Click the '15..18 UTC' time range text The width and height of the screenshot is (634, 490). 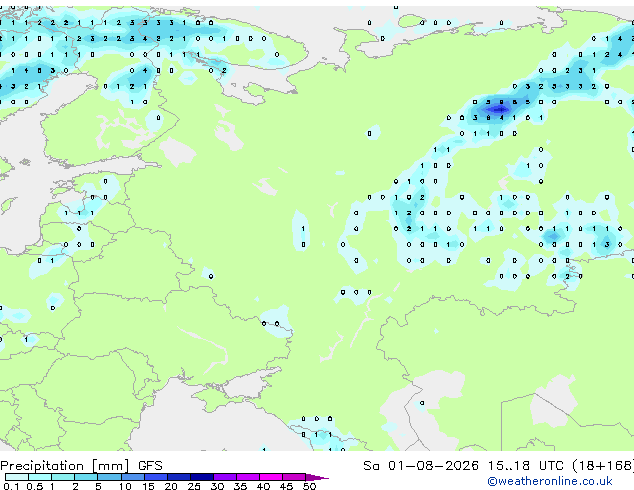tap(526, 466)
